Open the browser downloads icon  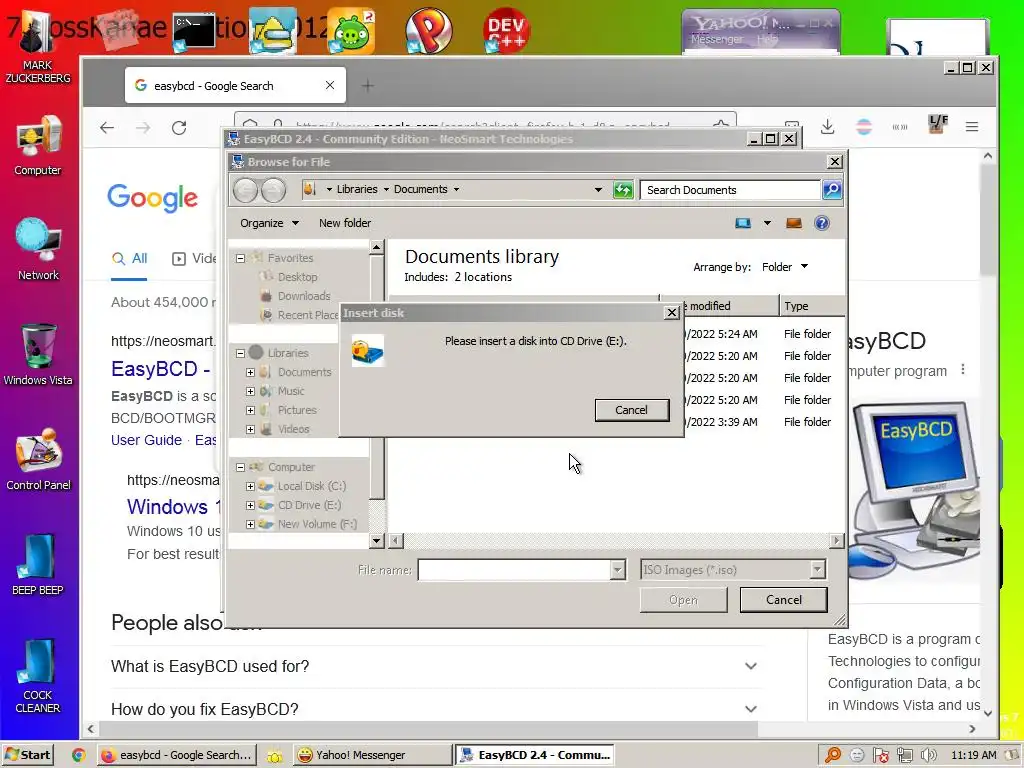tap(827, 127)
